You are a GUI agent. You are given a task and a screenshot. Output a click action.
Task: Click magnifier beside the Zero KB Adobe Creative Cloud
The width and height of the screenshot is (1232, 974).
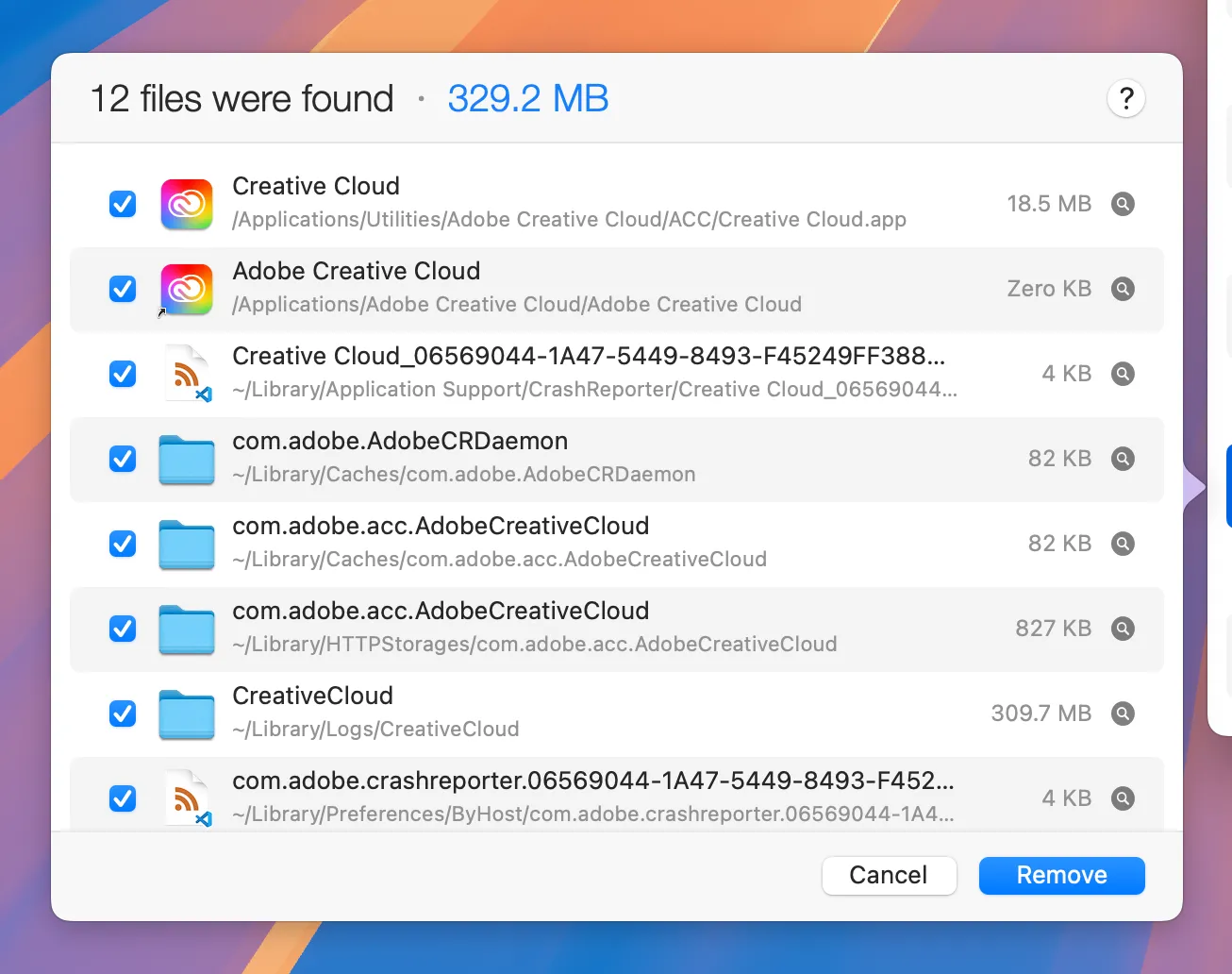(x=1123, y=289)
